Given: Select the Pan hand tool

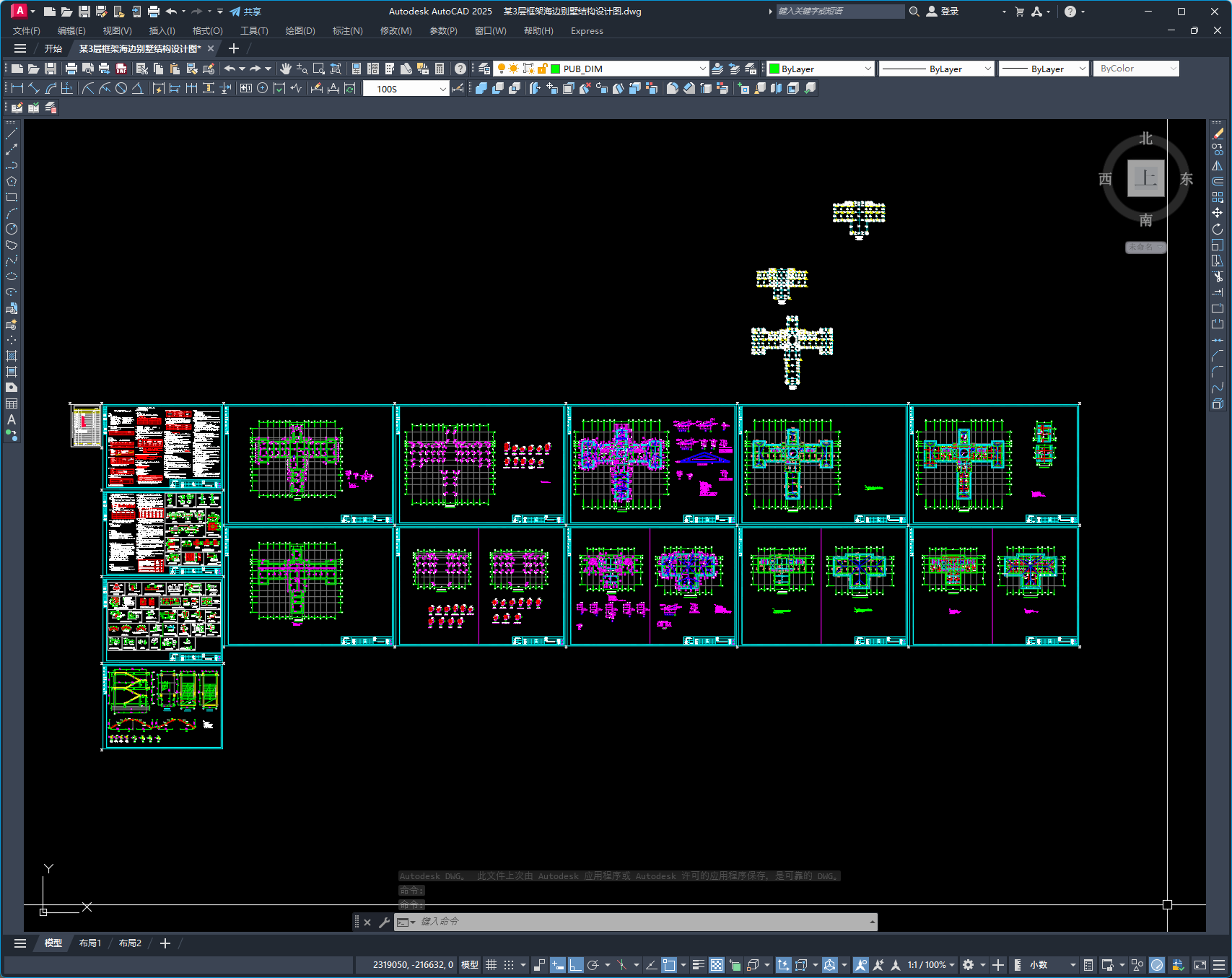Looking at the screenshot, I should pos(286,69).
